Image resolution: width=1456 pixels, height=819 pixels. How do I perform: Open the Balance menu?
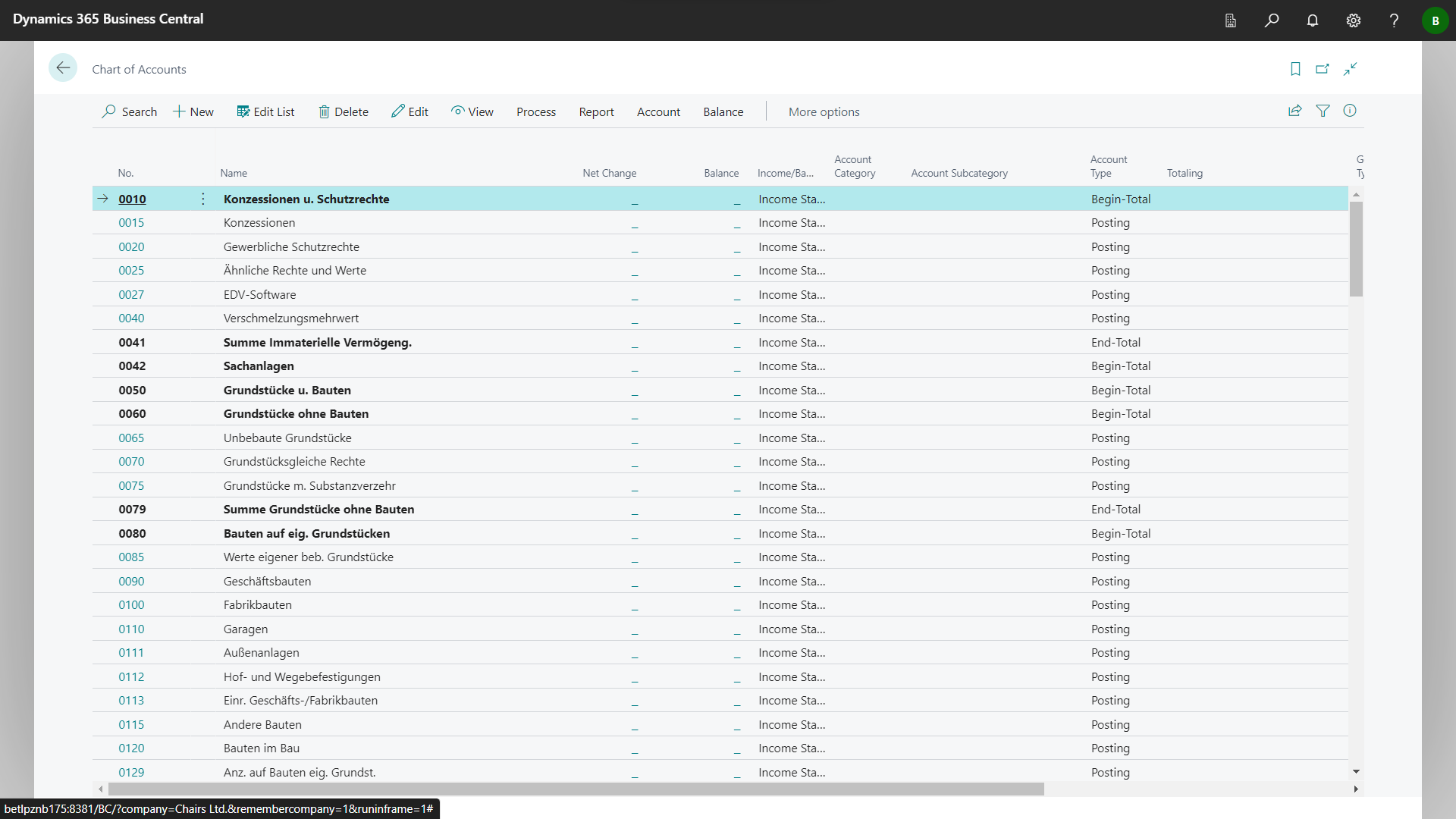point(723,111)
